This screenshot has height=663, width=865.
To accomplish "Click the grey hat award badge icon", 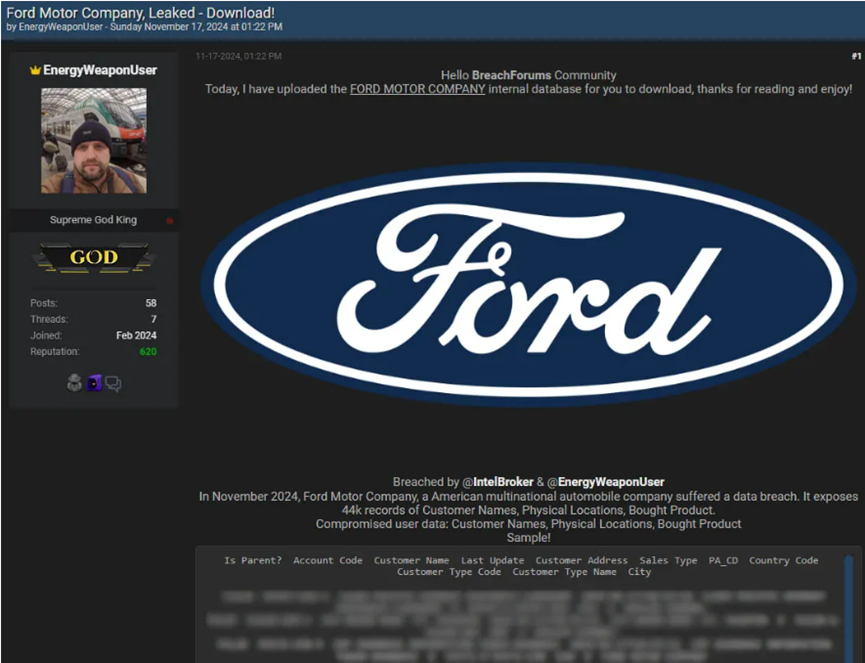I will click(x=74, y=383).
